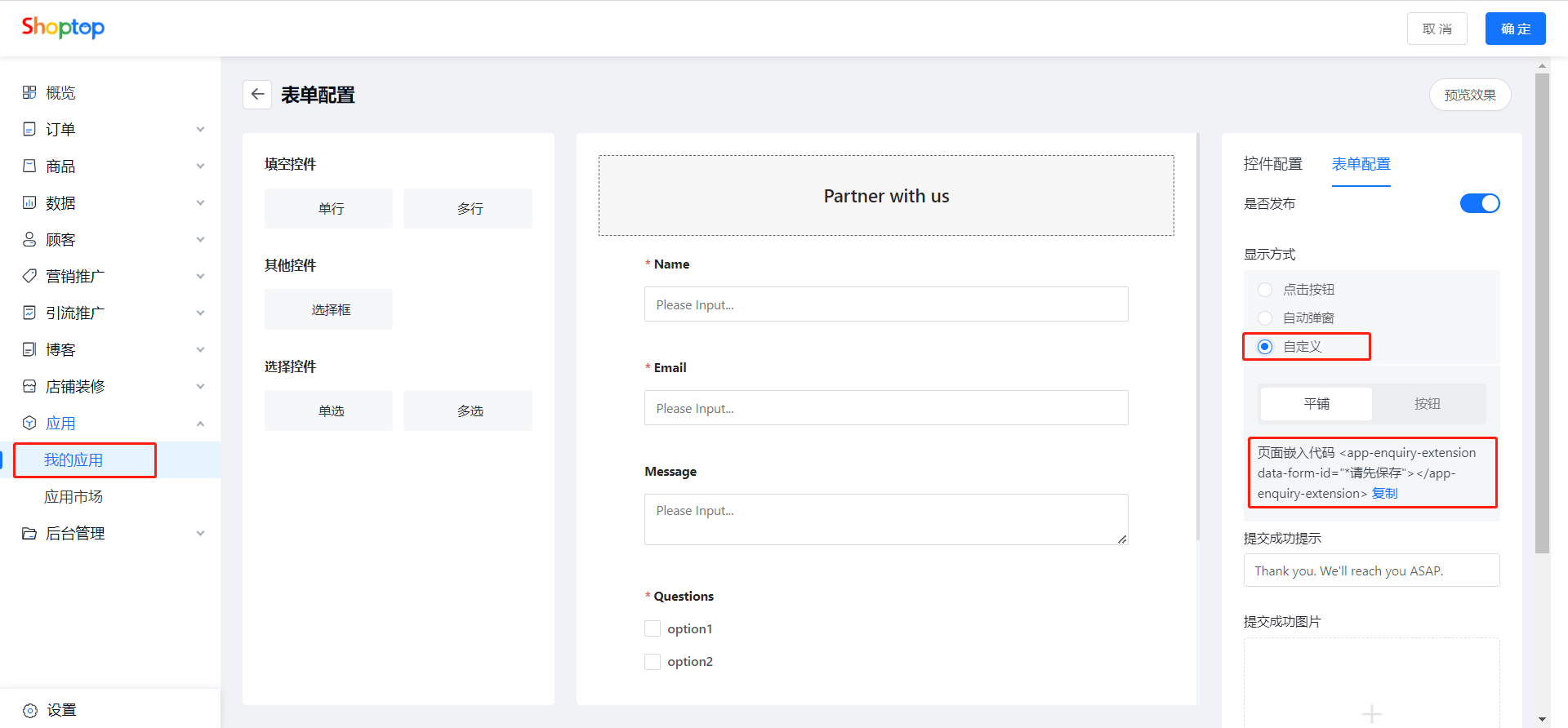Add a 单行 single-line control
1568x728 pixels.
tap(328, 209)
